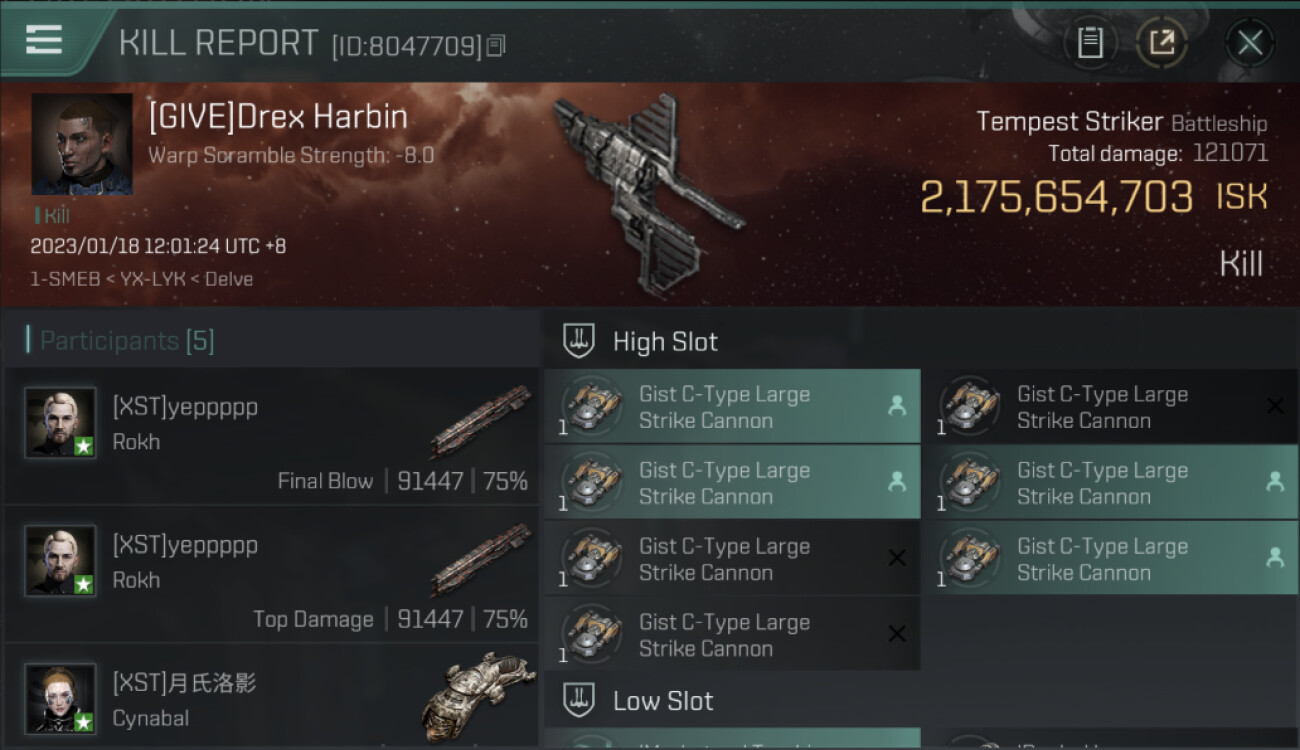Click the Low Slot section icon

pos(579,700)
